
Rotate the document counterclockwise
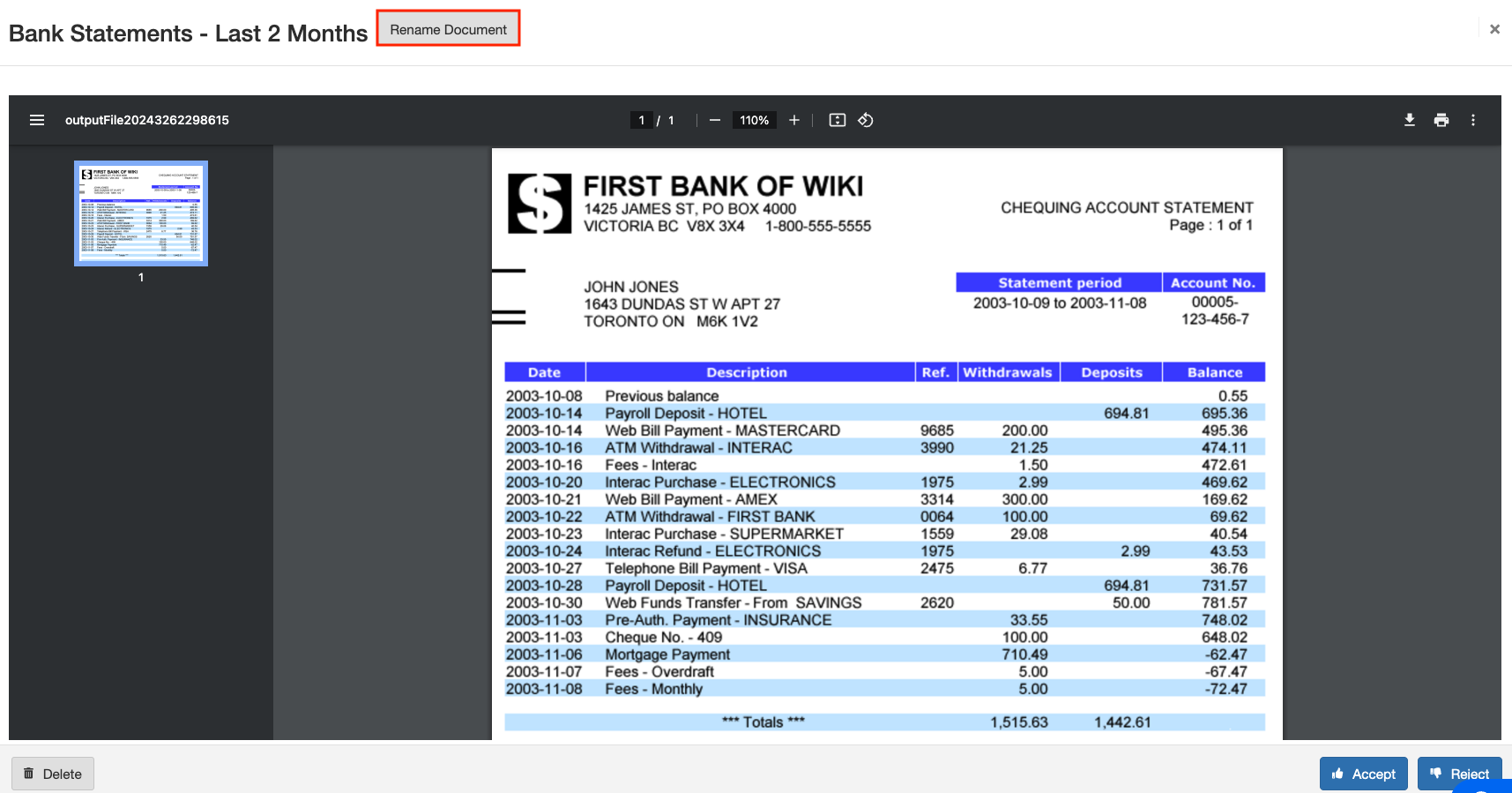pyautogui.click(x=866, y=120)
